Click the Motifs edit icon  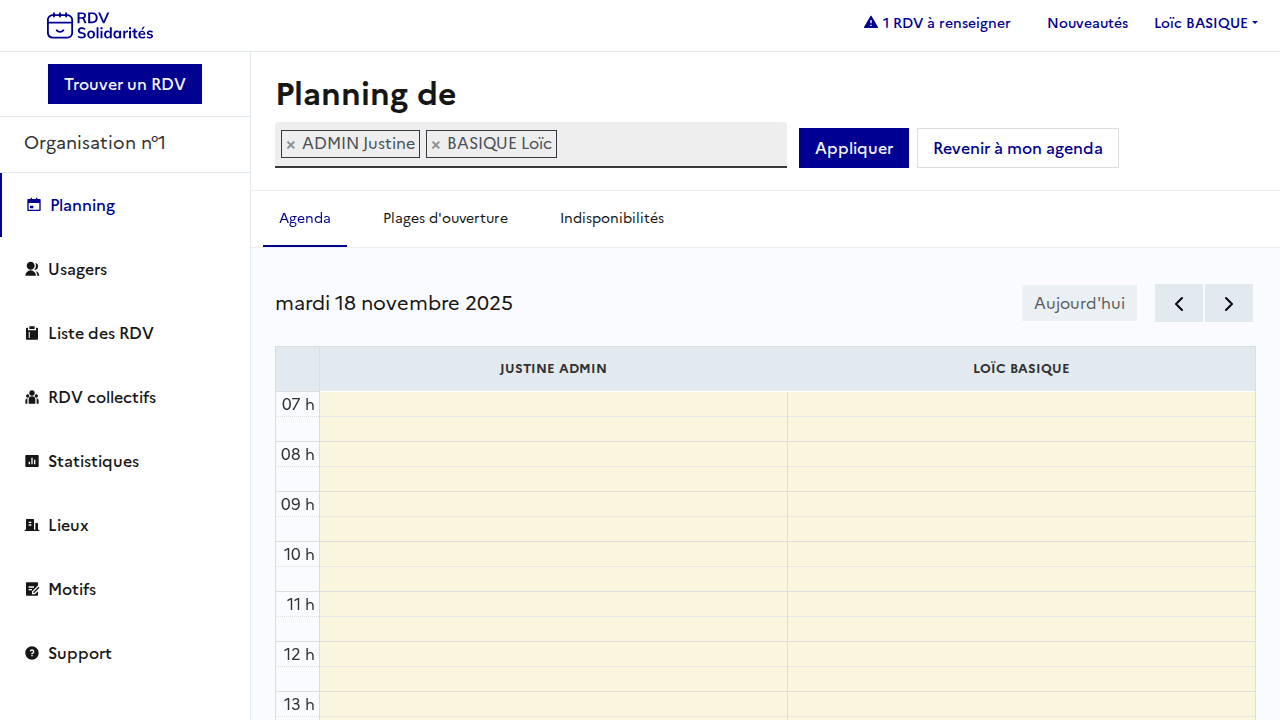[x=32, y=589]
